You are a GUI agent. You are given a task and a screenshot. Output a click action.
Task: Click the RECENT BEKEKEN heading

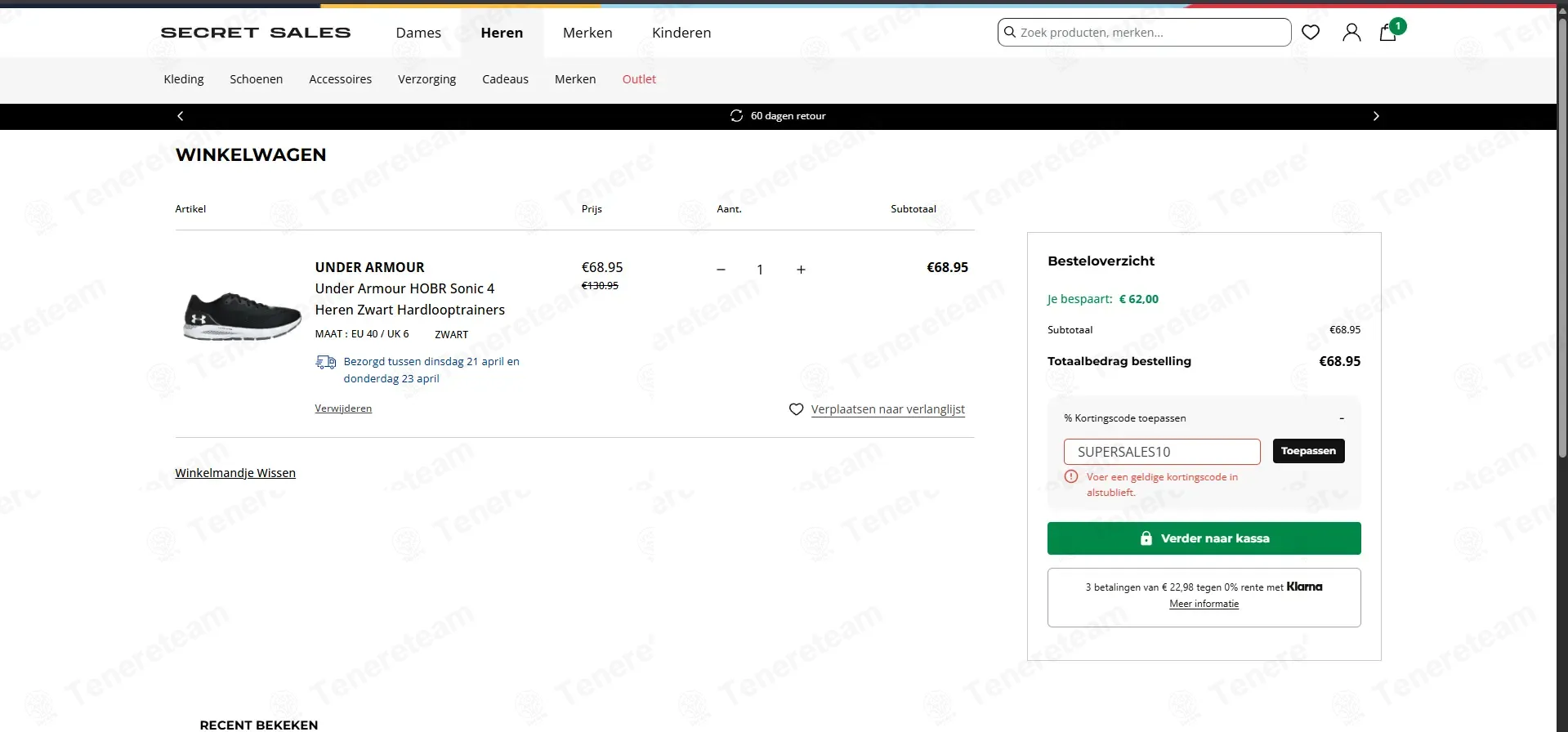259,725
